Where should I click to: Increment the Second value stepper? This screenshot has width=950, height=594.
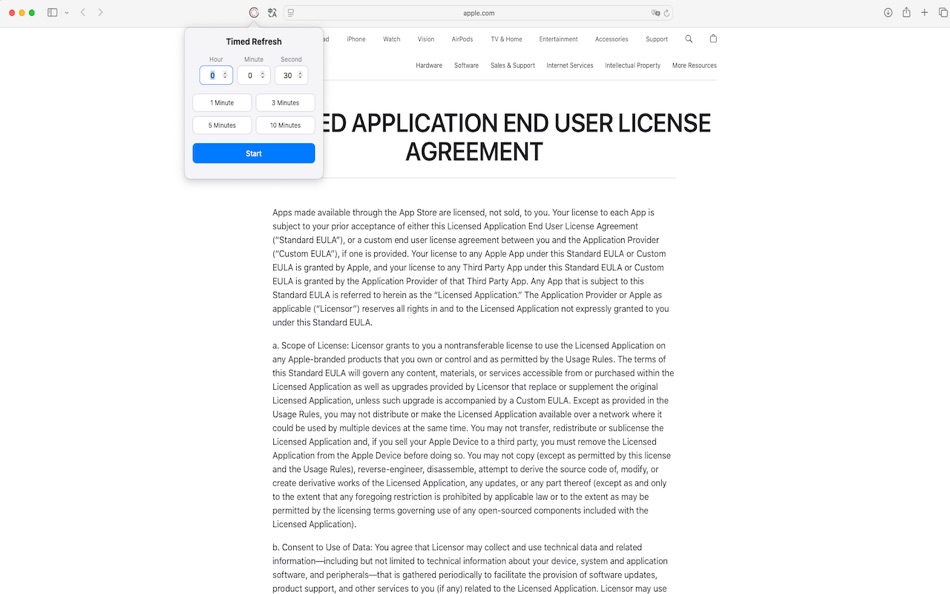pyautogui.click(x=302, y=72)
